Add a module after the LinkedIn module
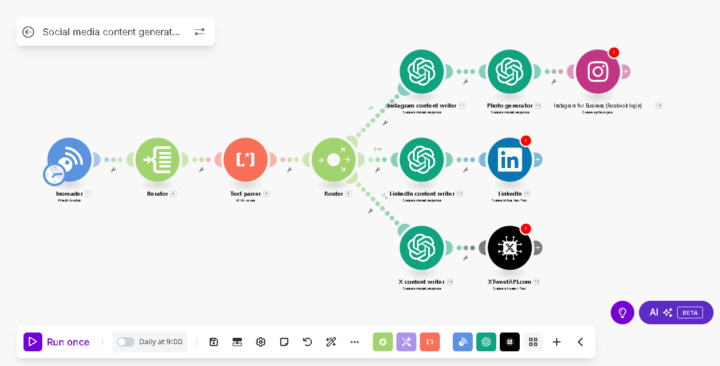Viewport: 720px width, 366px height. 537,160
